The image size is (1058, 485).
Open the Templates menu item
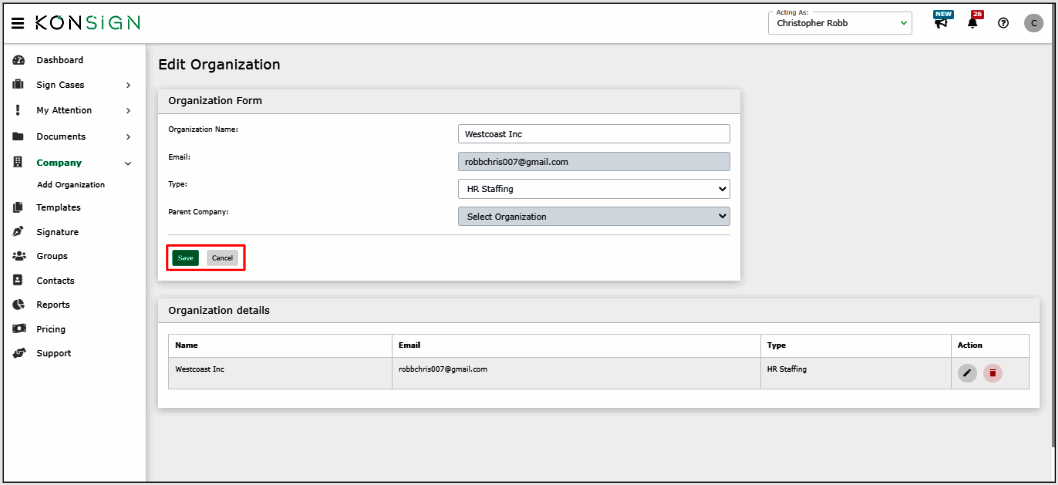pos(58,208)
